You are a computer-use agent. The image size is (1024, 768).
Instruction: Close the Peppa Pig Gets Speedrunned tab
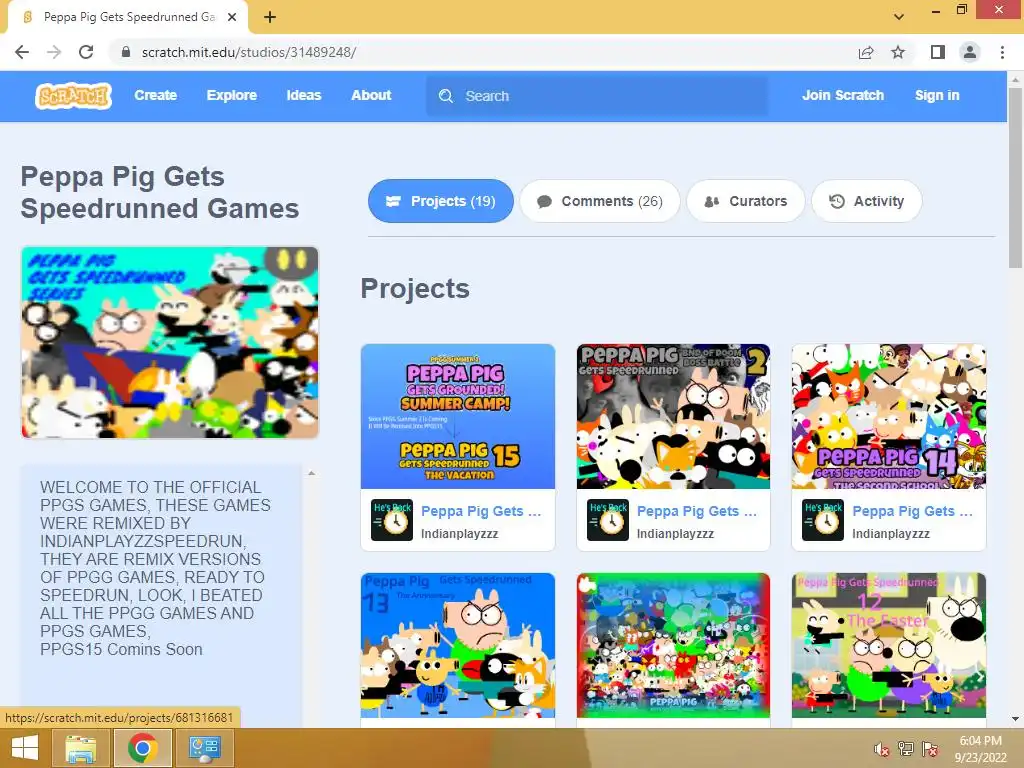(x=232, y=17)
